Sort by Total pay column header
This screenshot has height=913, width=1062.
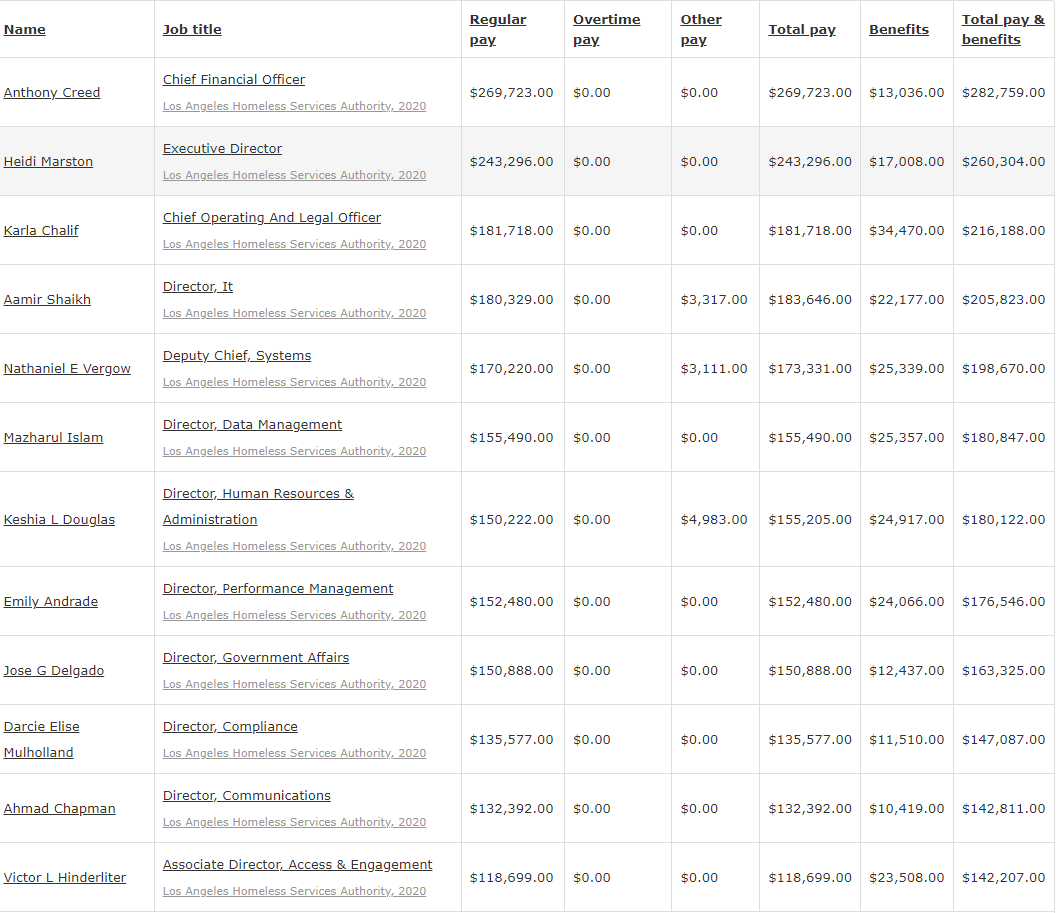pos(802,29)
